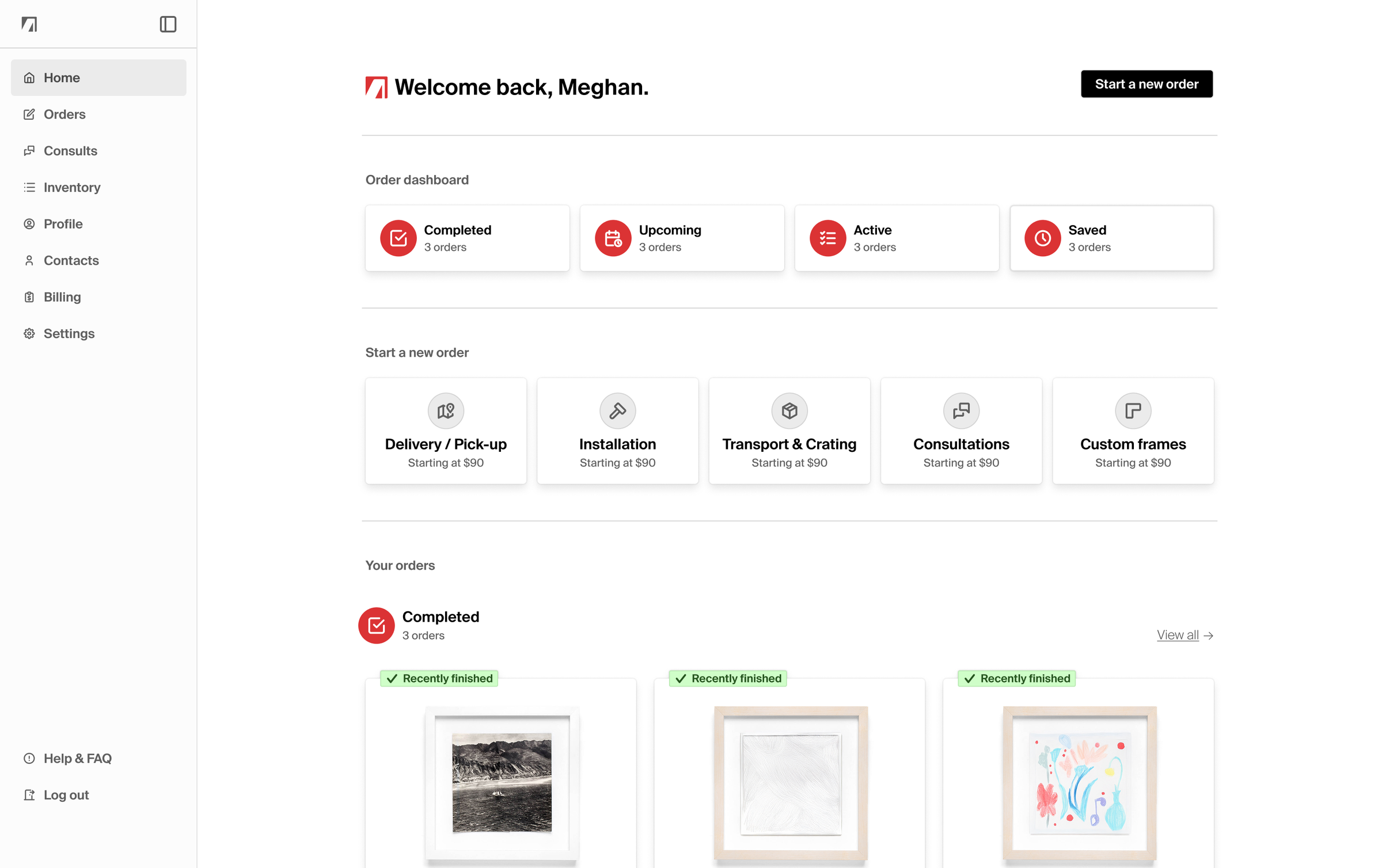This screenshot has height=868, width=1382.
Task: Select Inventory in the sidebar
Action: point(98,187)
